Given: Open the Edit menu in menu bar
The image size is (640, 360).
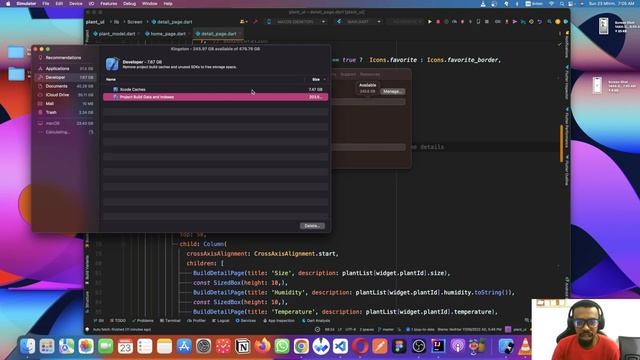Looking at the screenshot, I should pyautogui.click(x=59, y=4).
